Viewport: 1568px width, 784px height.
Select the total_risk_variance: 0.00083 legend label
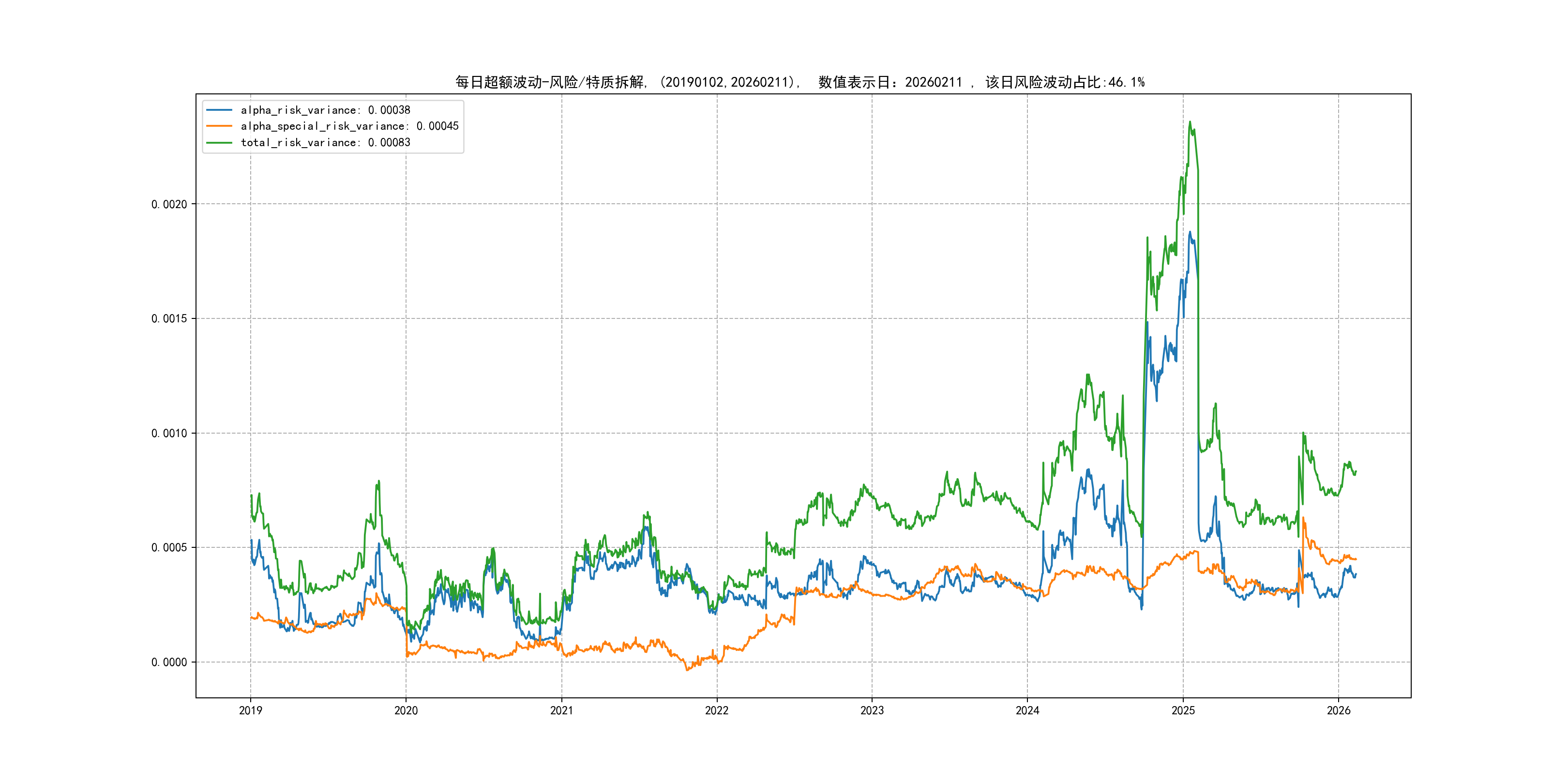tap(325, 142)
